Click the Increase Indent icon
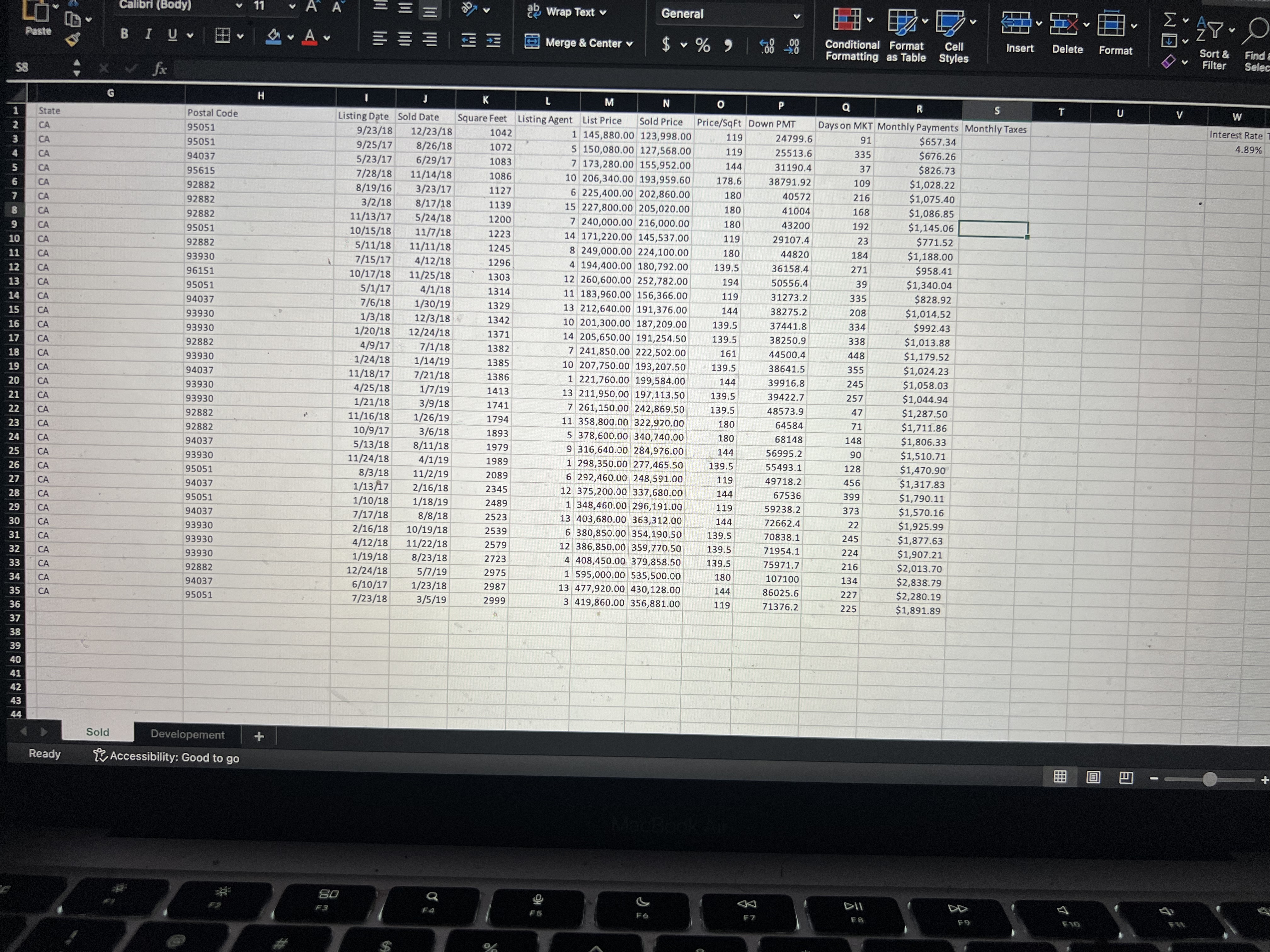The width and height of the screenshot is (1270, 952). (494, 40)
